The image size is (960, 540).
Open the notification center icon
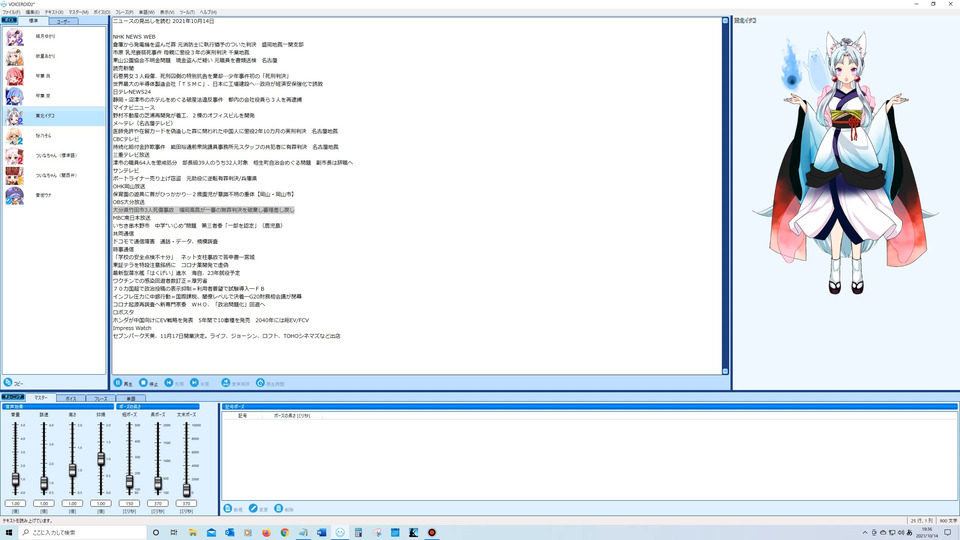pos(948,533)
